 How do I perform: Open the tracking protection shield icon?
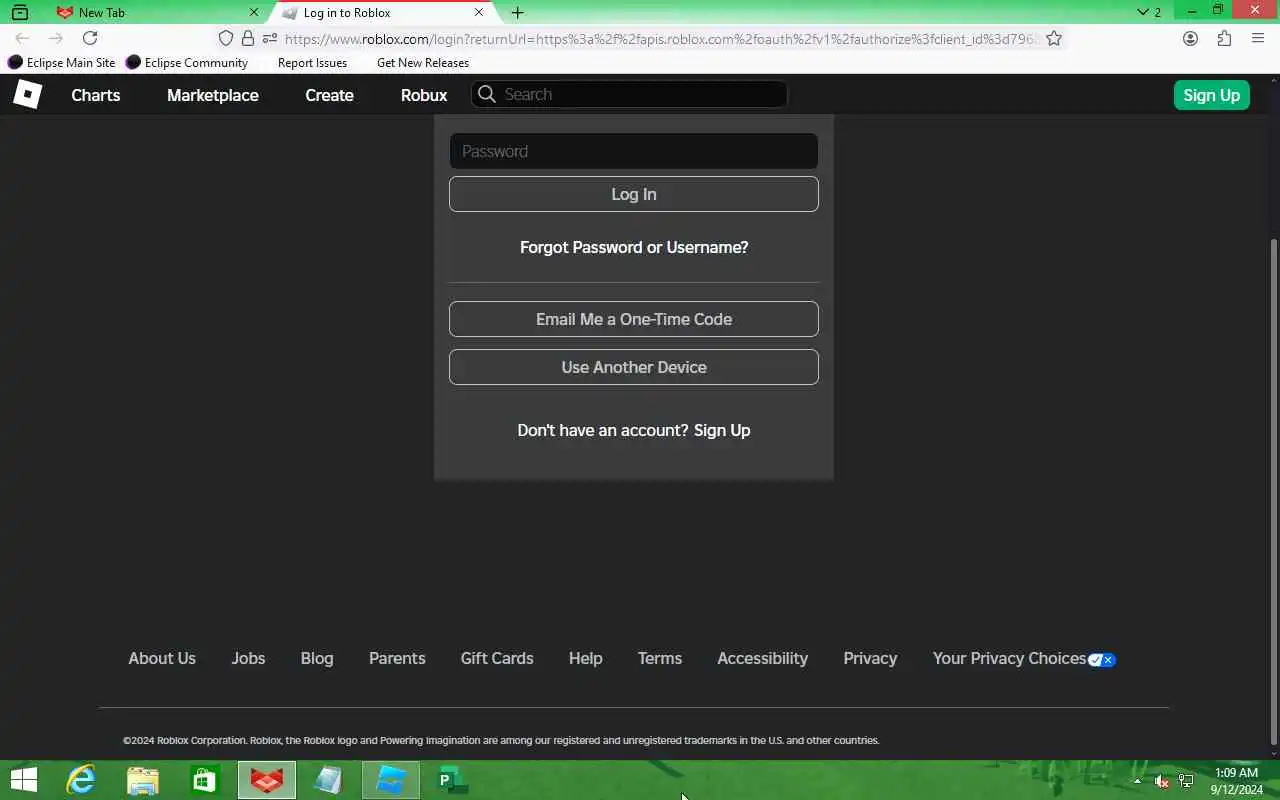click(x=226, y=38)
